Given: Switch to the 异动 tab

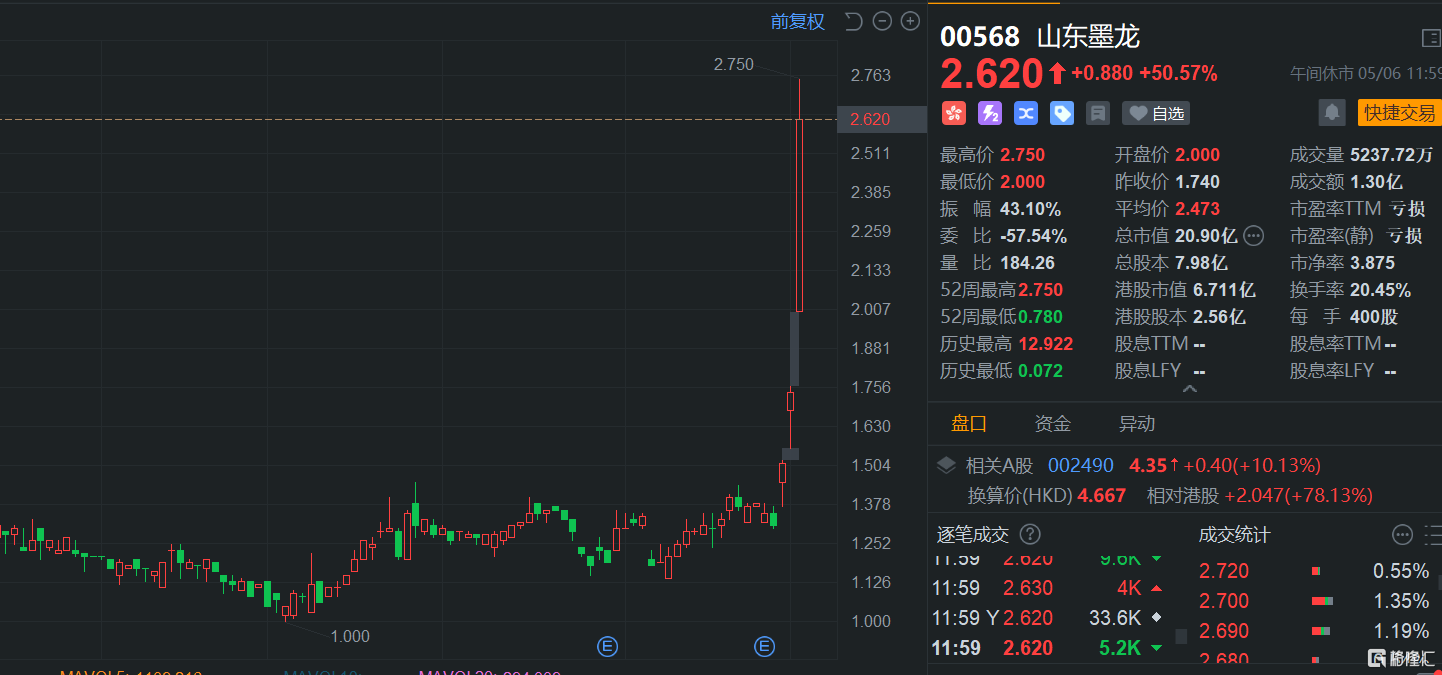Looking at the screenshot, I should (x=1137, y=424).
